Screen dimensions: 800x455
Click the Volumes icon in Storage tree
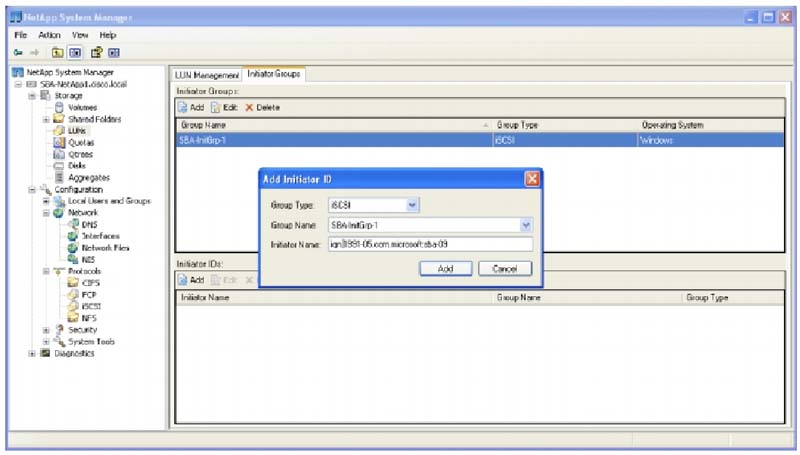[x=59, y=107]
